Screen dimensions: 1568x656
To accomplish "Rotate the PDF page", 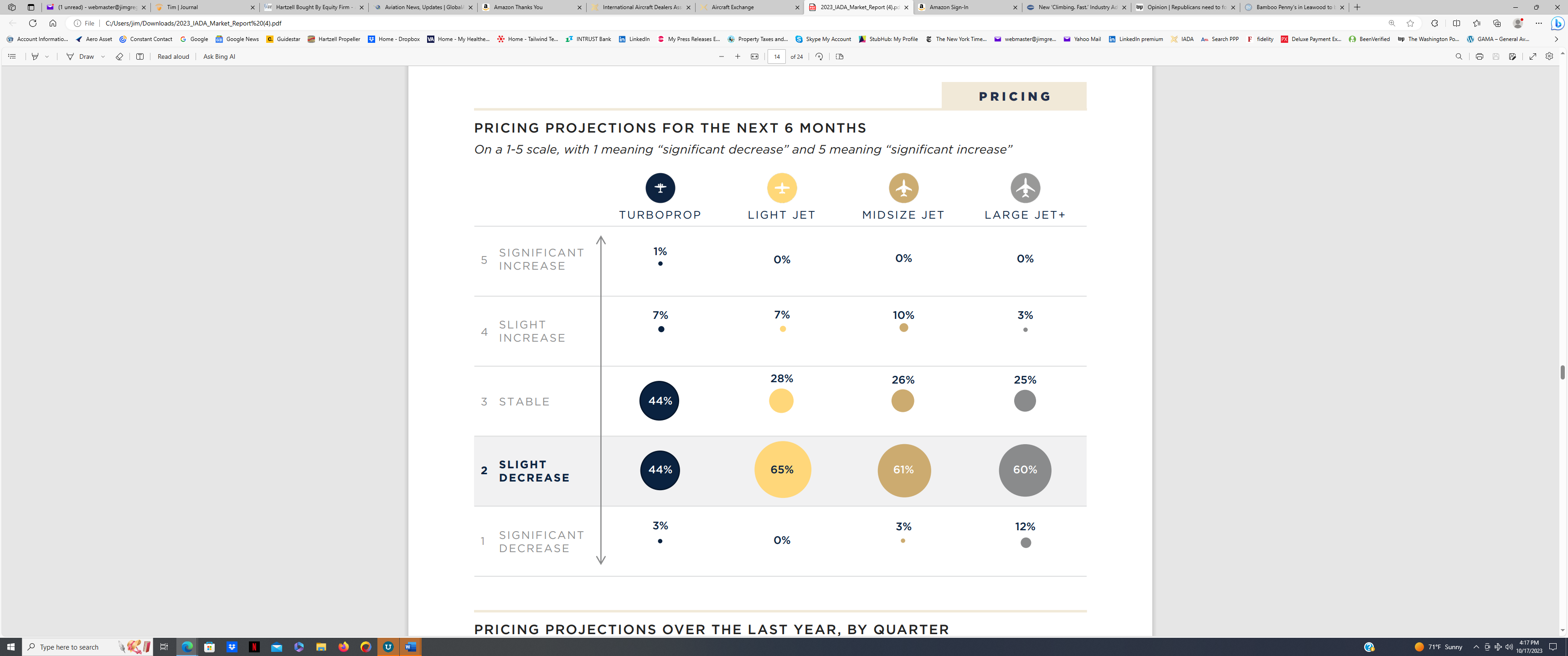I will [819, 56].
